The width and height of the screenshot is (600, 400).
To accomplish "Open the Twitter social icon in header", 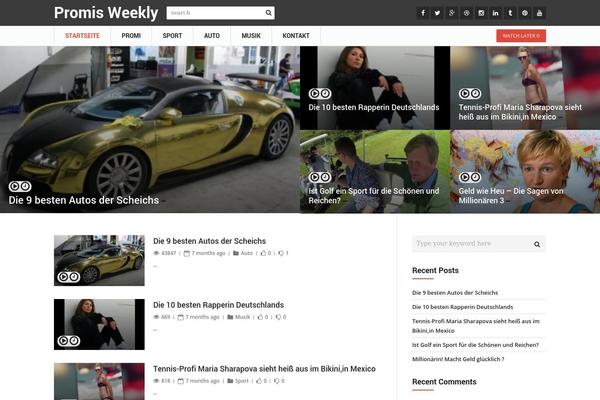I will (437, 13).
